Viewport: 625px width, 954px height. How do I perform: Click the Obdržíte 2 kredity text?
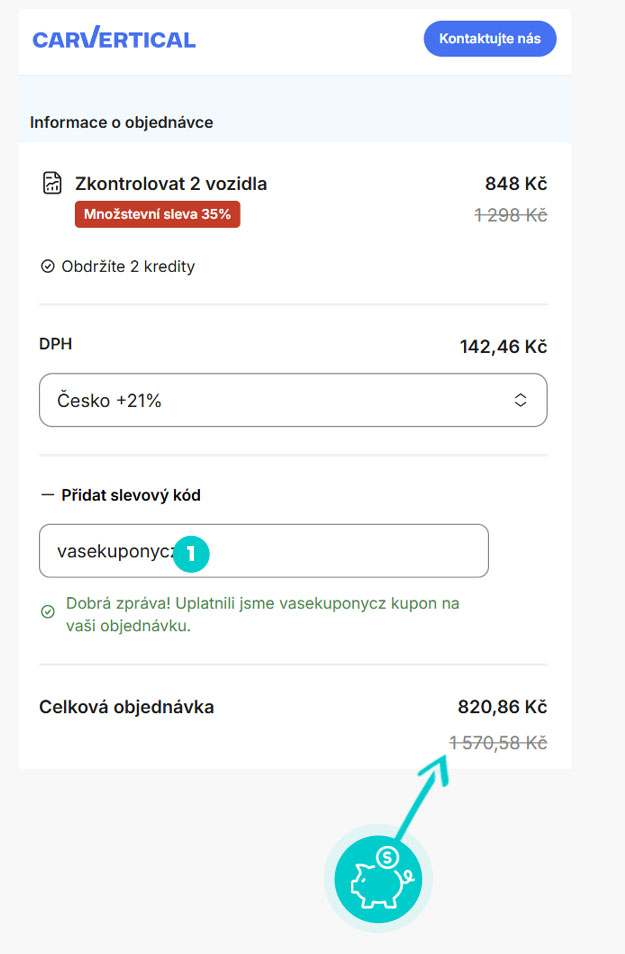(x=128, y=267)
